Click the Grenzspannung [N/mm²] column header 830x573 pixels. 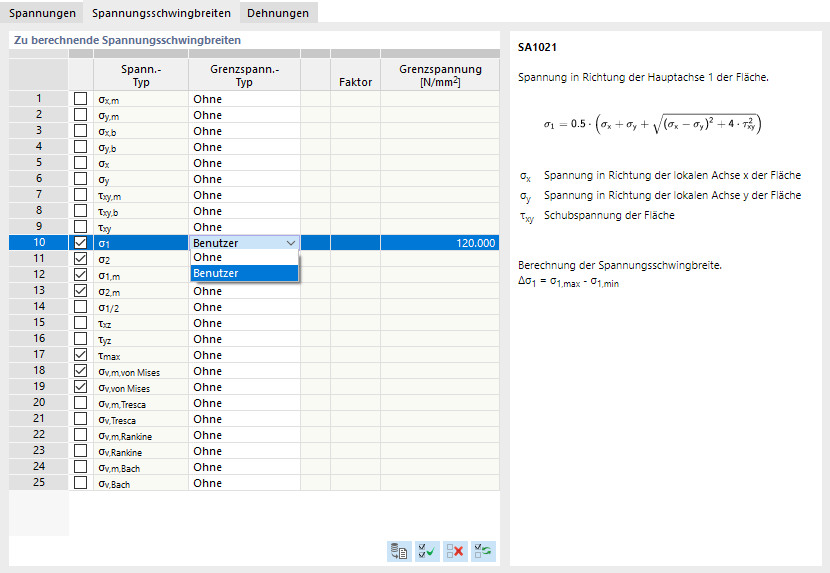[440, 75]
